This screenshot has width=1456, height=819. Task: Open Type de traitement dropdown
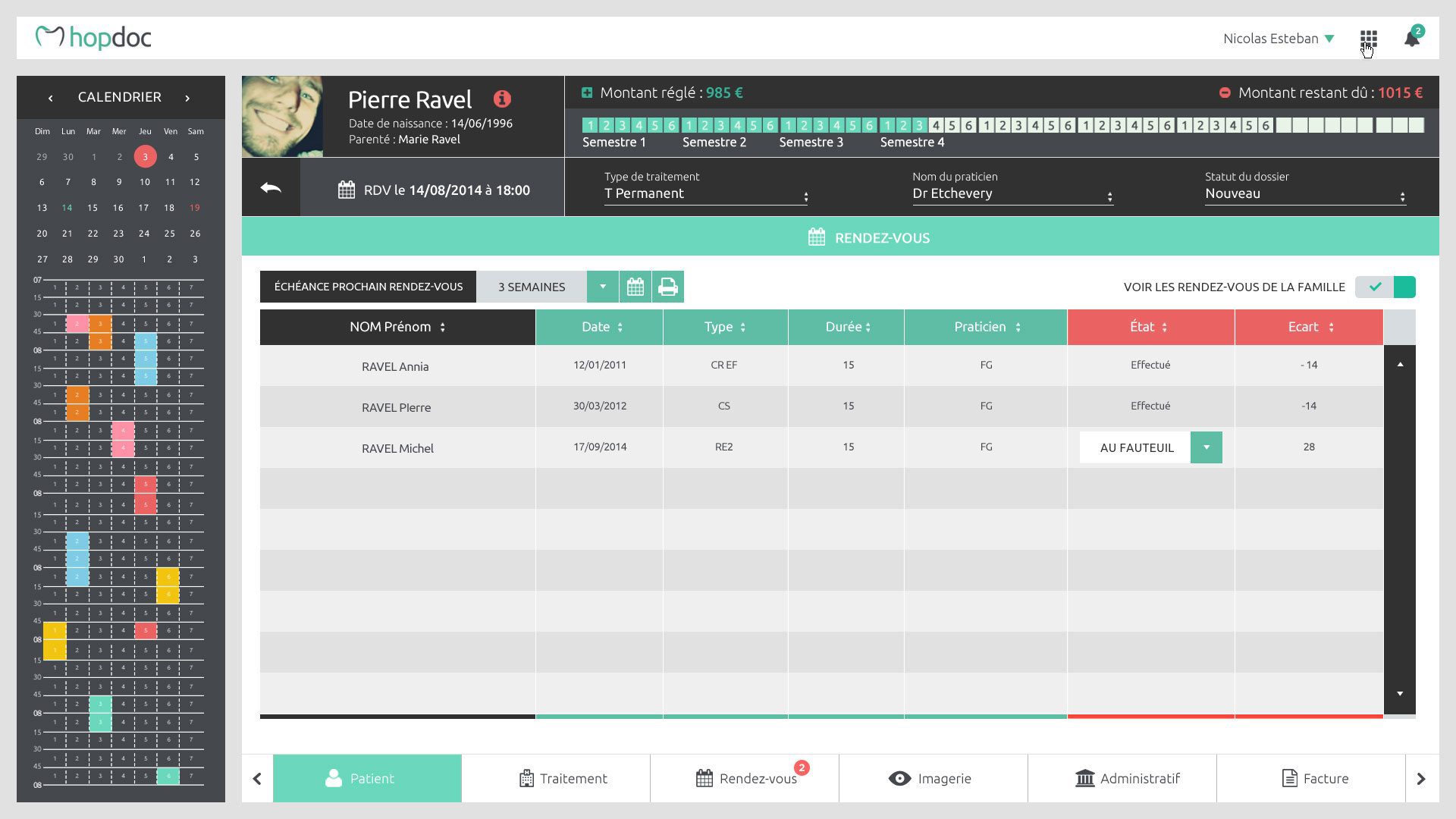705,194
